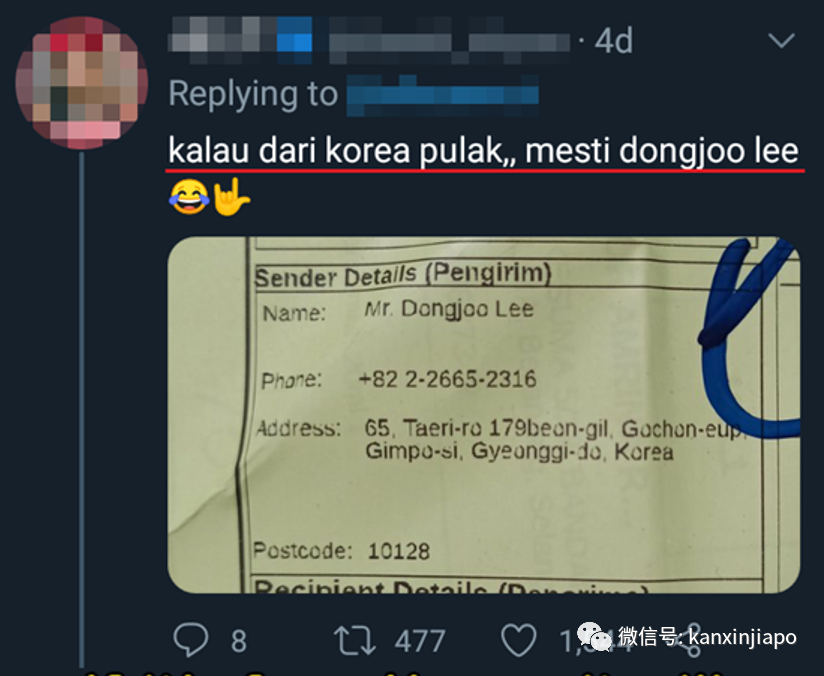Click the rock-on hand emoji
The width and height of the screenshot is (824, 676).
tap(231, 197)
